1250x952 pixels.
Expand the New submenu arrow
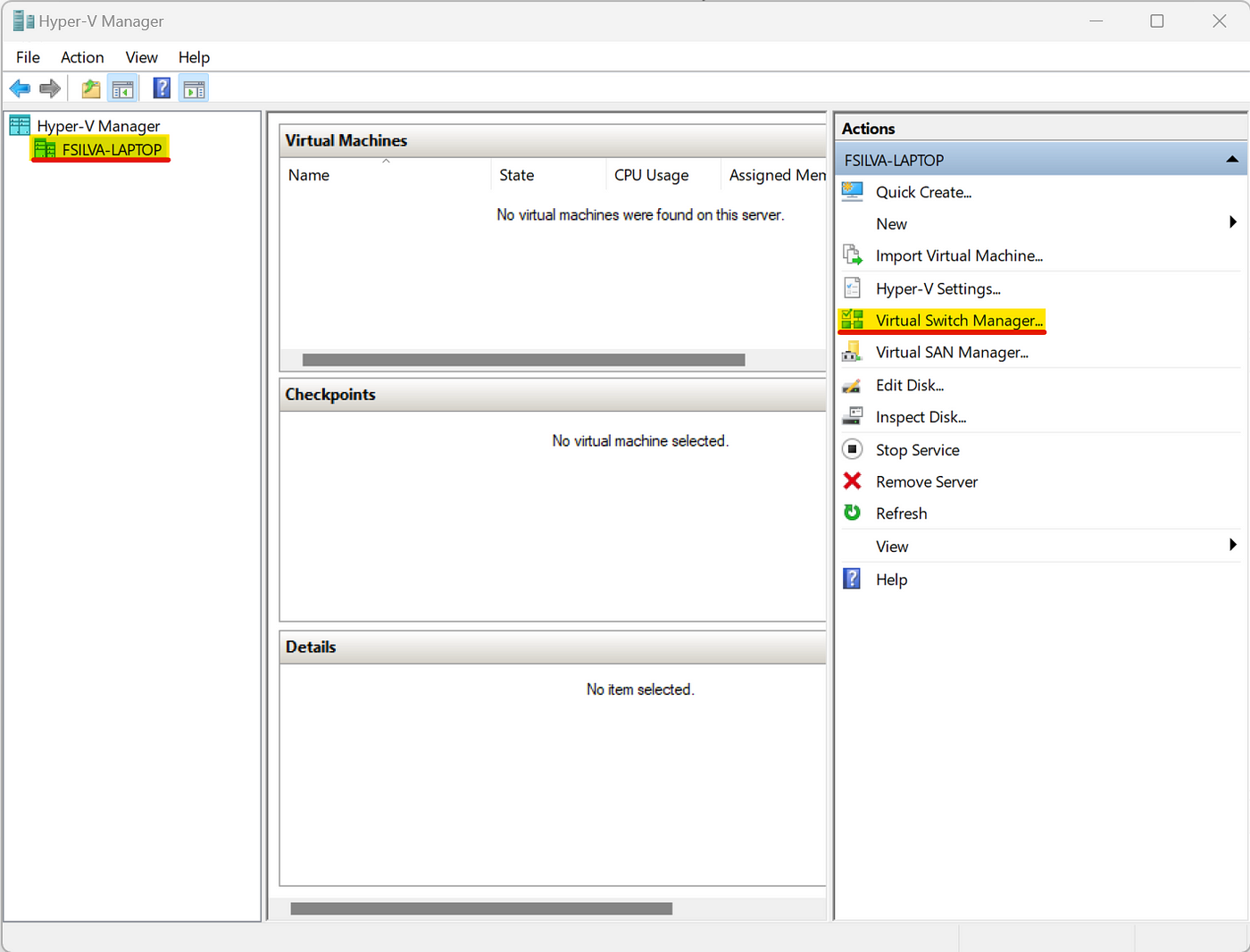[x=1233, y=222]
